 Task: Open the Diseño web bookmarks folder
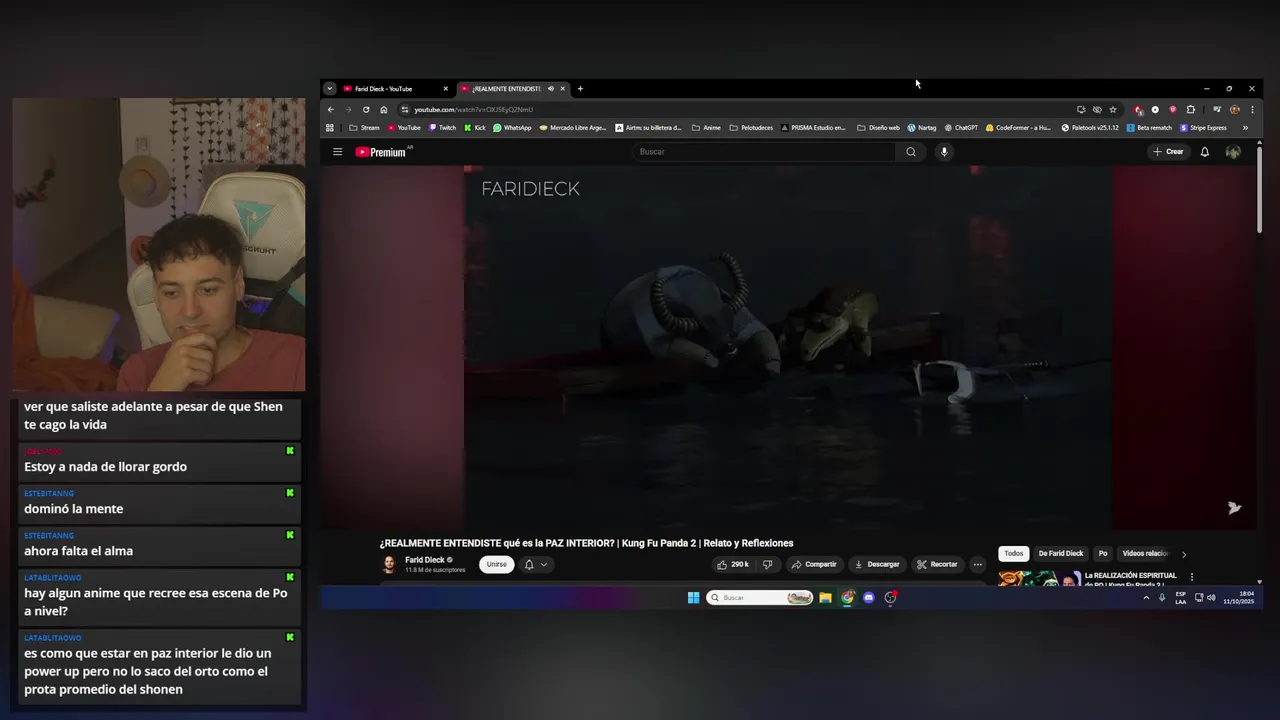pos(879,128)
